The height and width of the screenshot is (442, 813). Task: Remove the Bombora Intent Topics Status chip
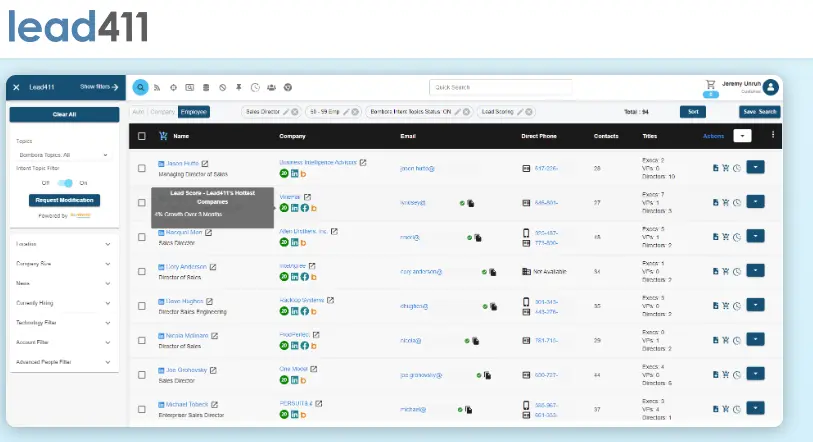pyautogui.click(x=466, y=112)
